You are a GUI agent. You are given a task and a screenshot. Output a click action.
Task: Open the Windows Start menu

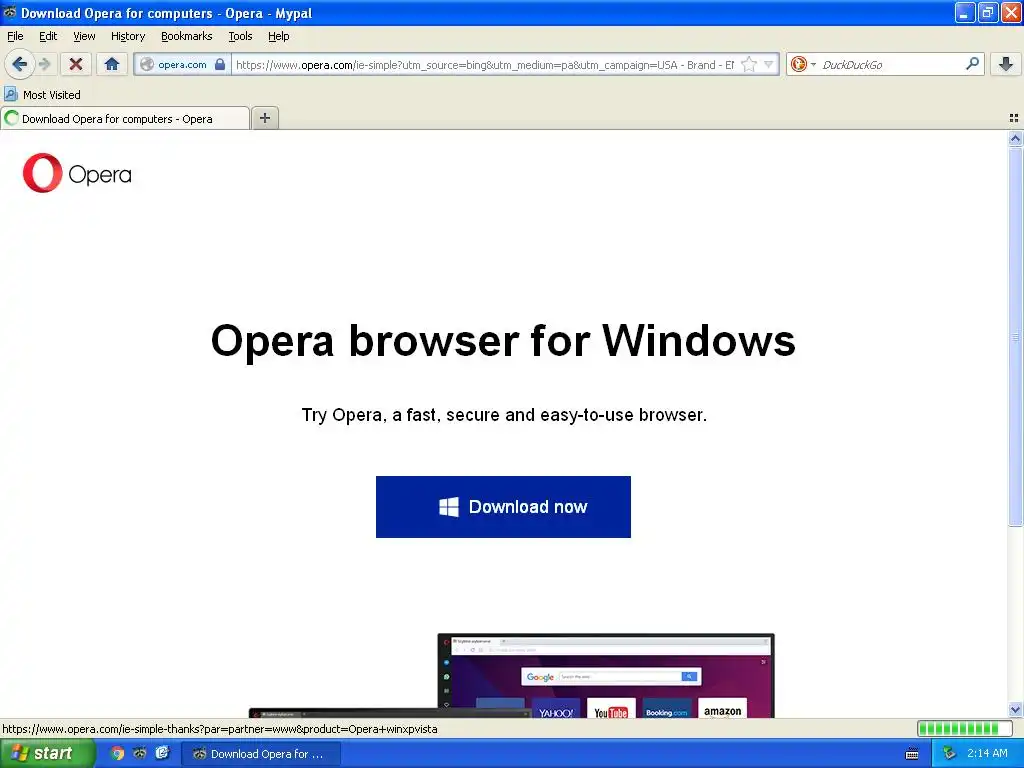coord(47,754)
